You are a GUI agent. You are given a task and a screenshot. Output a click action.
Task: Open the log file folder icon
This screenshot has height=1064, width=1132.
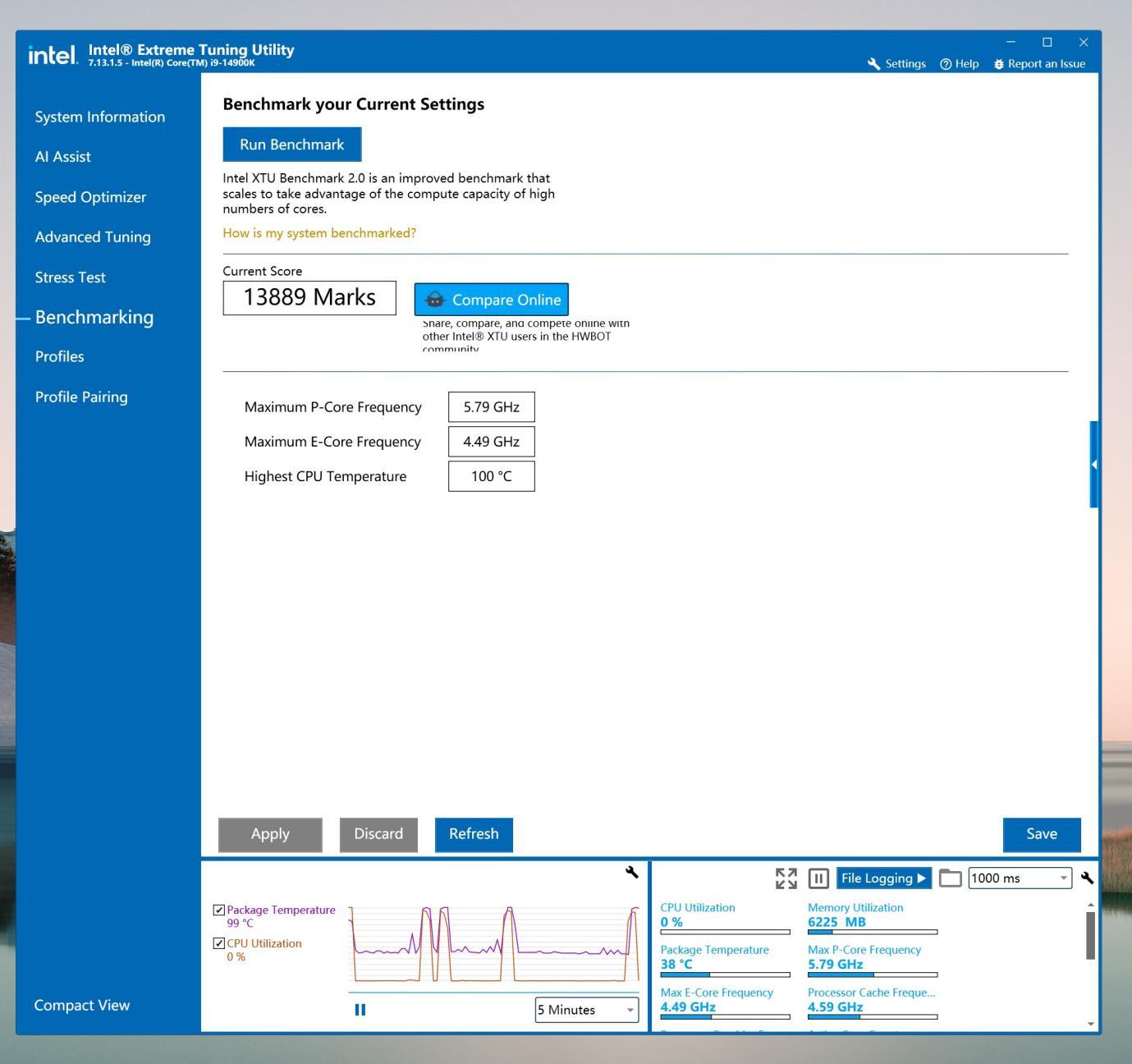950,878
